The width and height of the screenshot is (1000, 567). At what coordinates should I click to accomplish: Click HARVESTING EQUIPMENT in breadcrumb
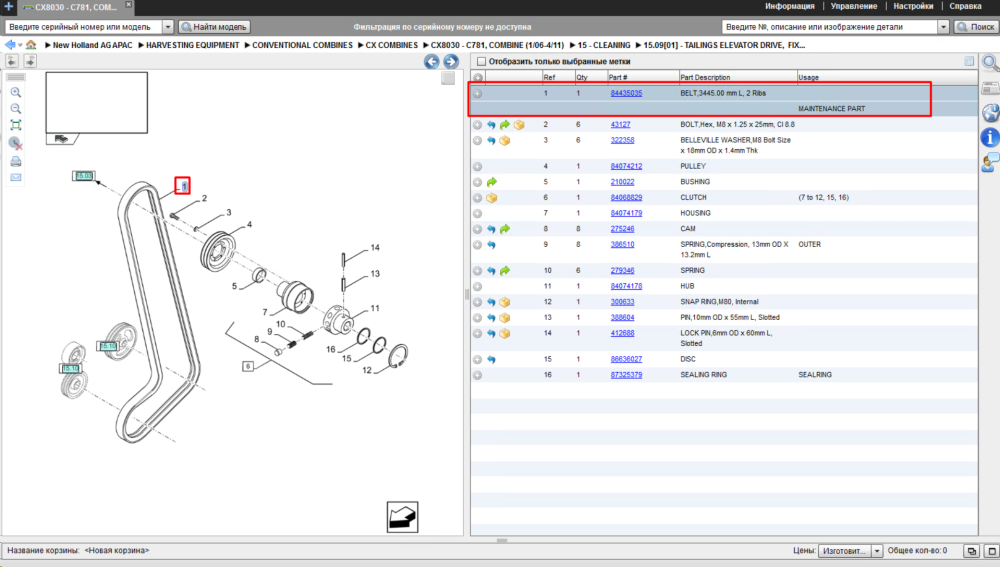click(192, 45)
